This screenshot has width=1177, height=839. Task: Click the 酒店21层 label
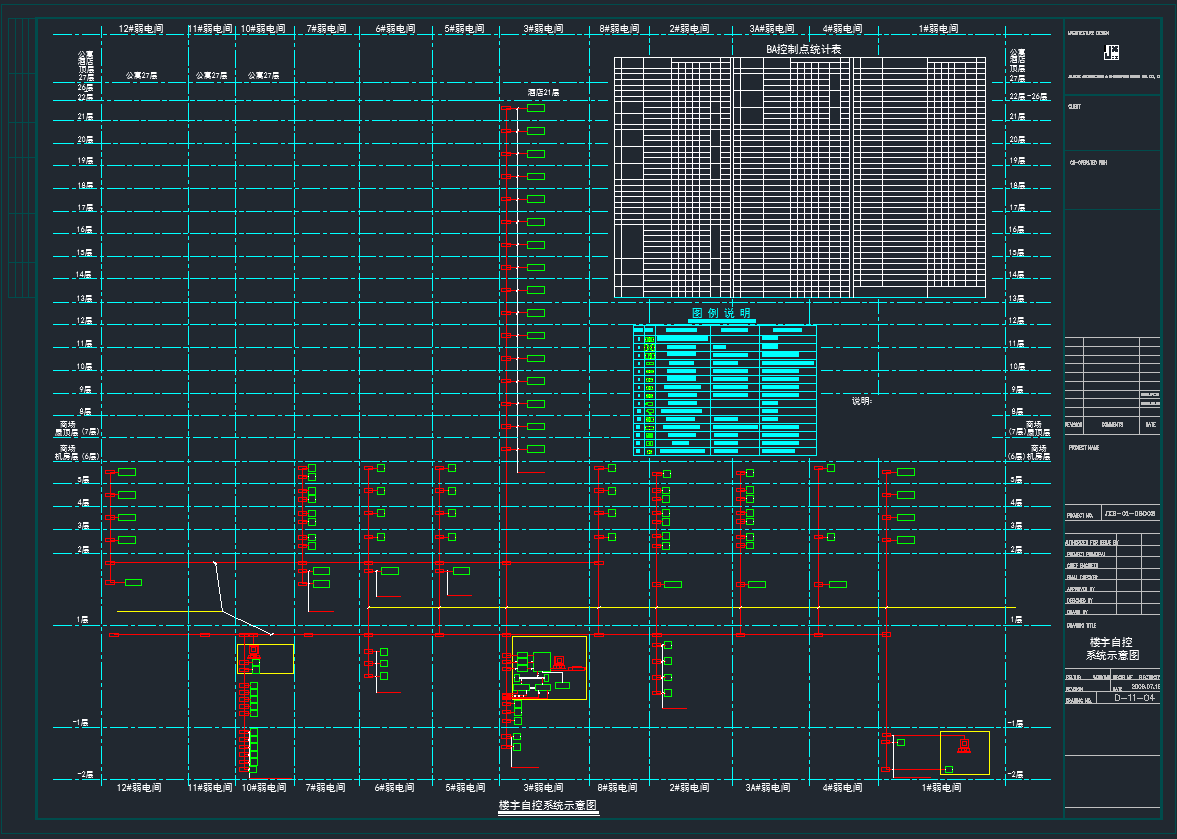[543, 92]
